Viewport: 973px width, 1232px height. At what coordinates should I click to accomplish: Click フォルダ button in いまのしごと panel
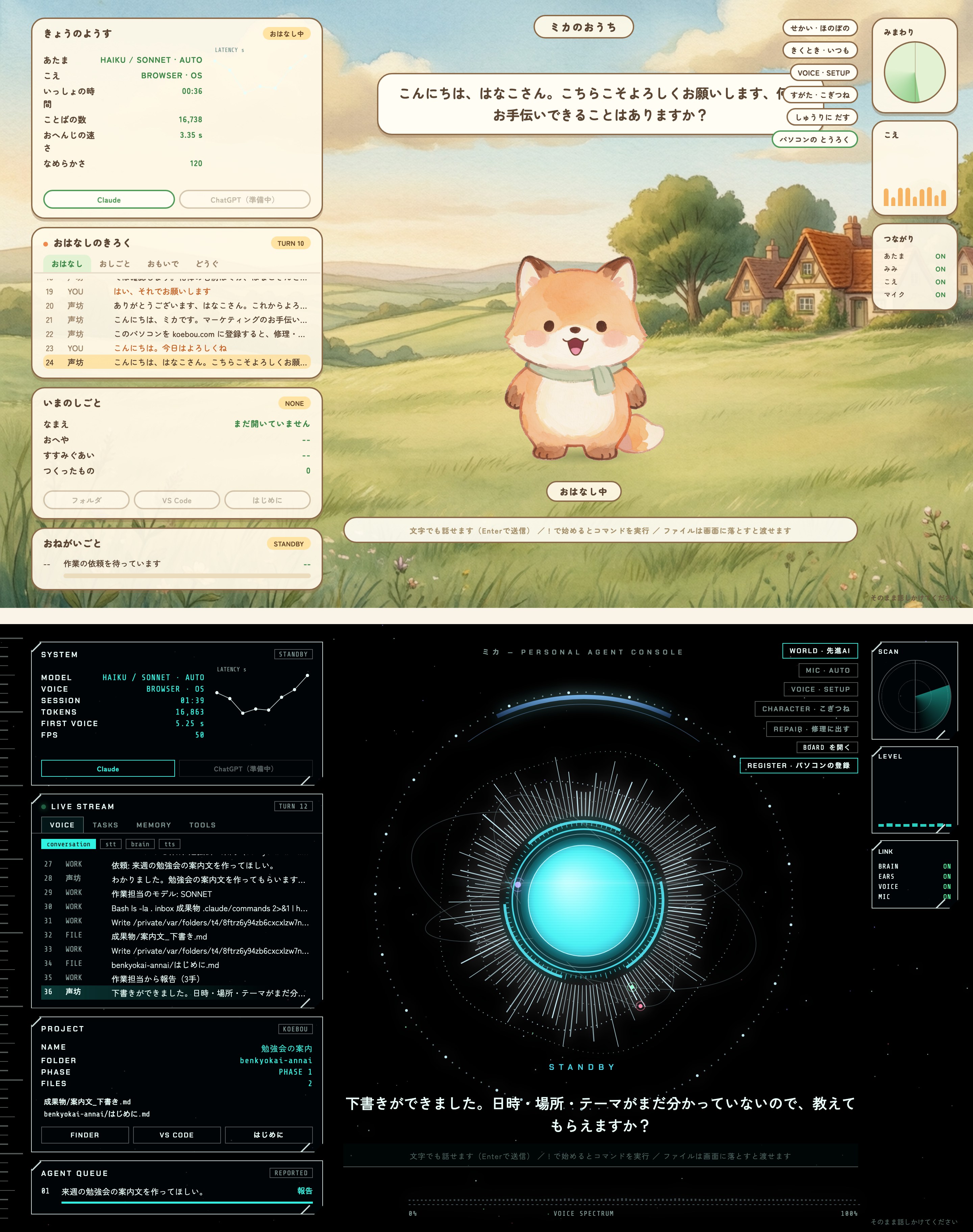tap(86, 500)
